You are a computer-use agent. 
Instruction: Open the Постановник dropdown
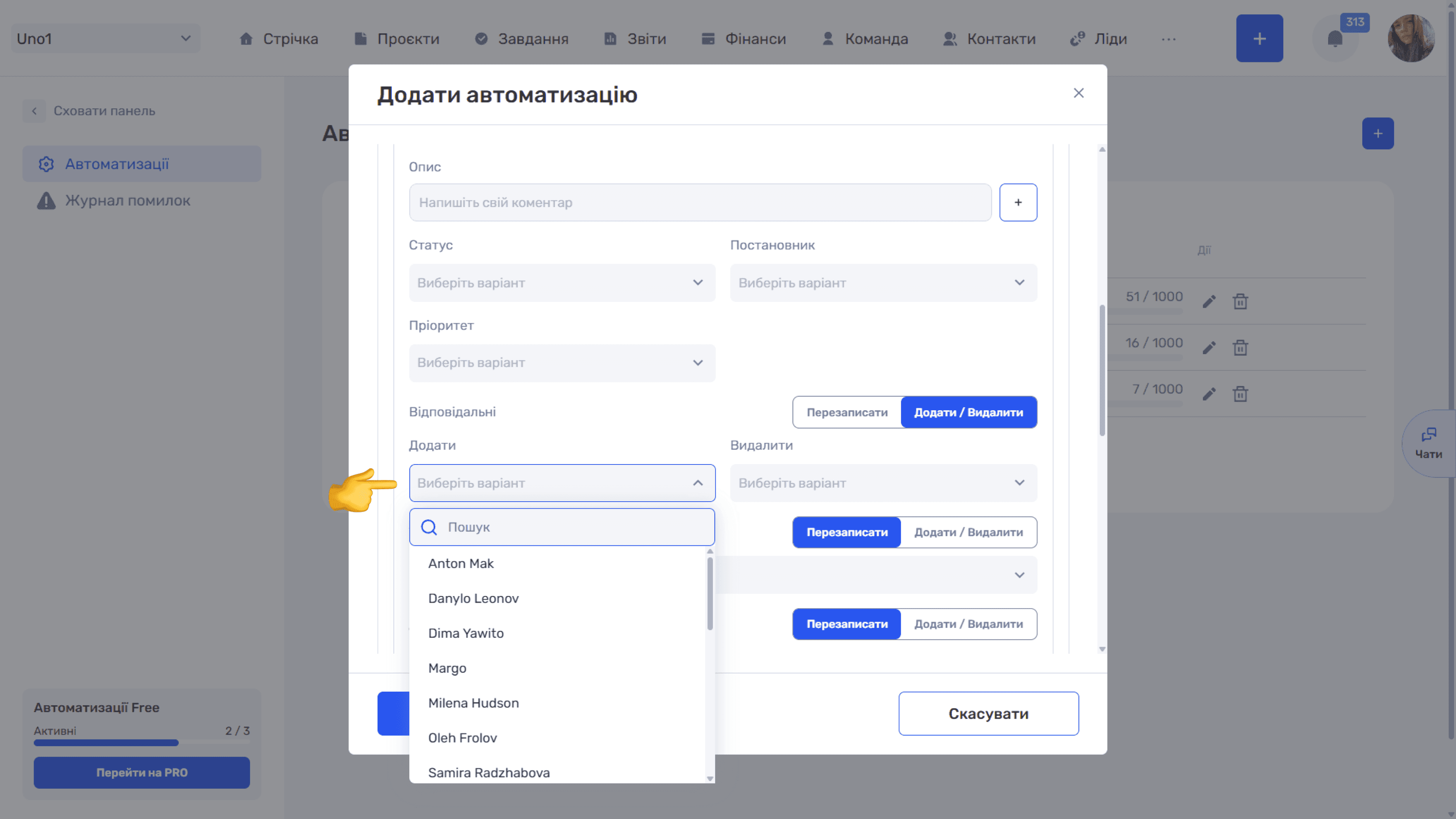click(883, 283)
